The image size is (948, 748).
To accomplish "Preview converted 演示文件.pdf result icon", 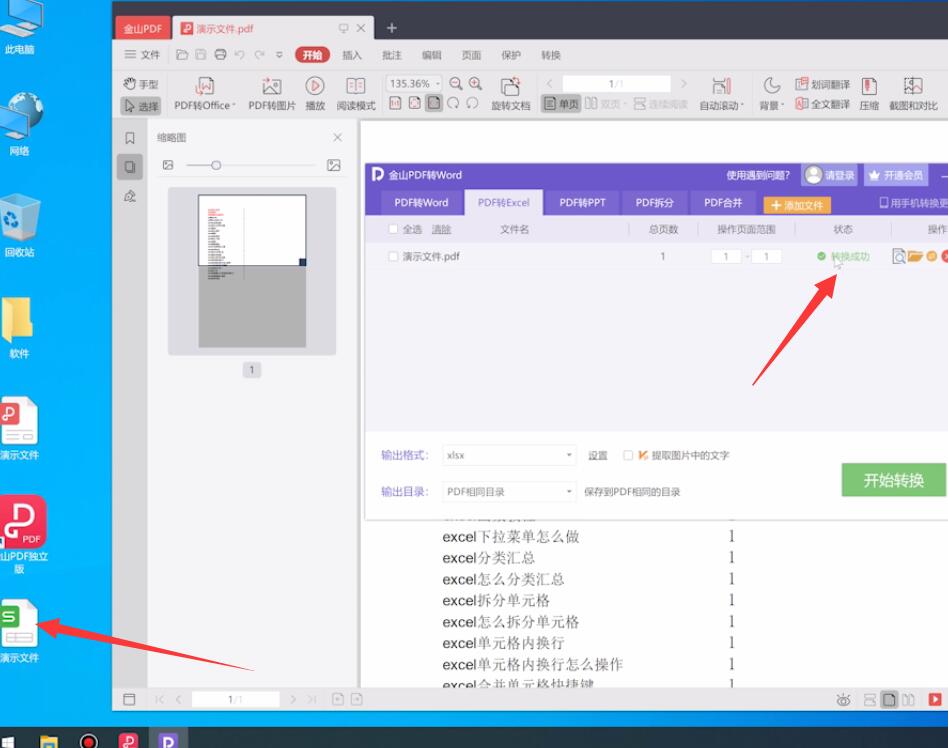I will 898,256.
